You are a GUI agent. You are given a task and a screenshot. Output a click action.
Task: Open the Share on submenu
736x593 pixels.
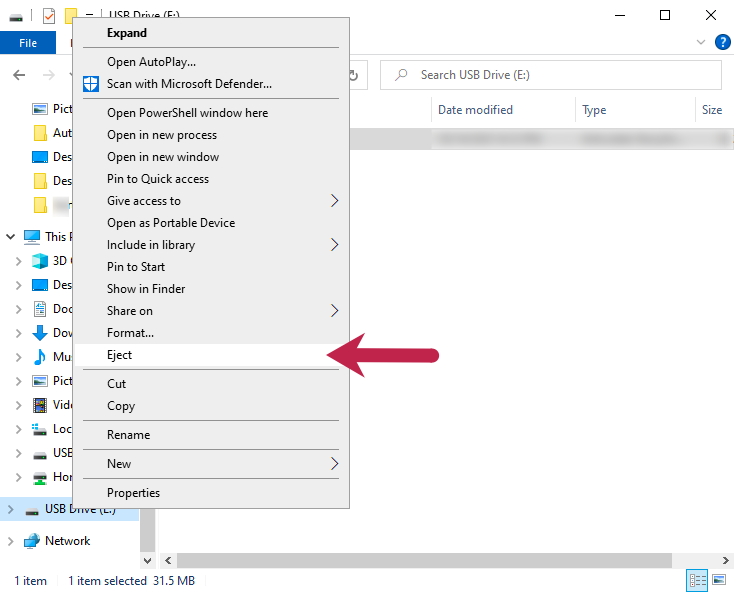[x=211, y=311]
